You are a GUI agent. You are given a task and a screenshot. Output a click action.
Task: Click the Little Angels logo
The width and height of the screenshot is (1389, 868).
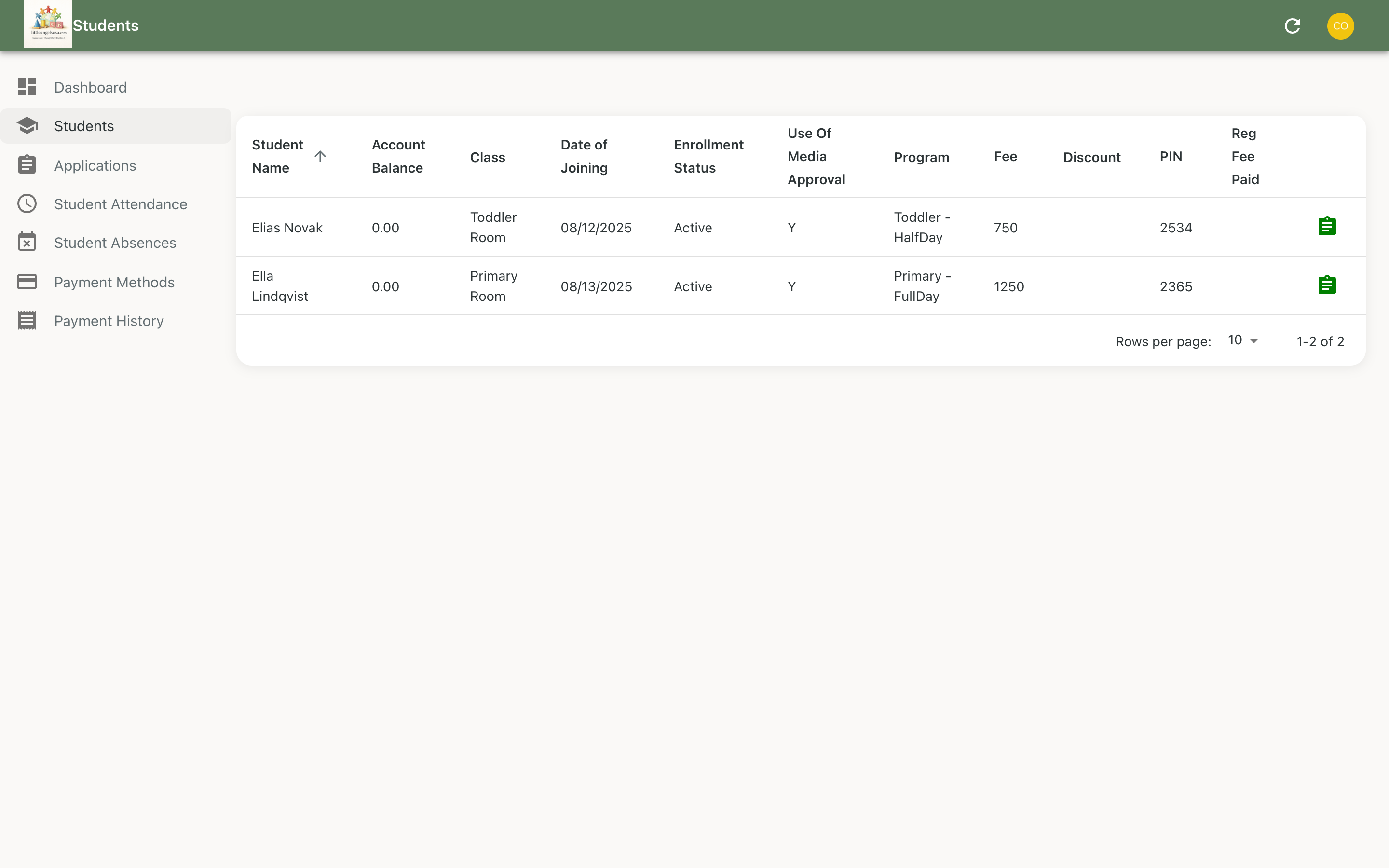click(x=48, y=24)
